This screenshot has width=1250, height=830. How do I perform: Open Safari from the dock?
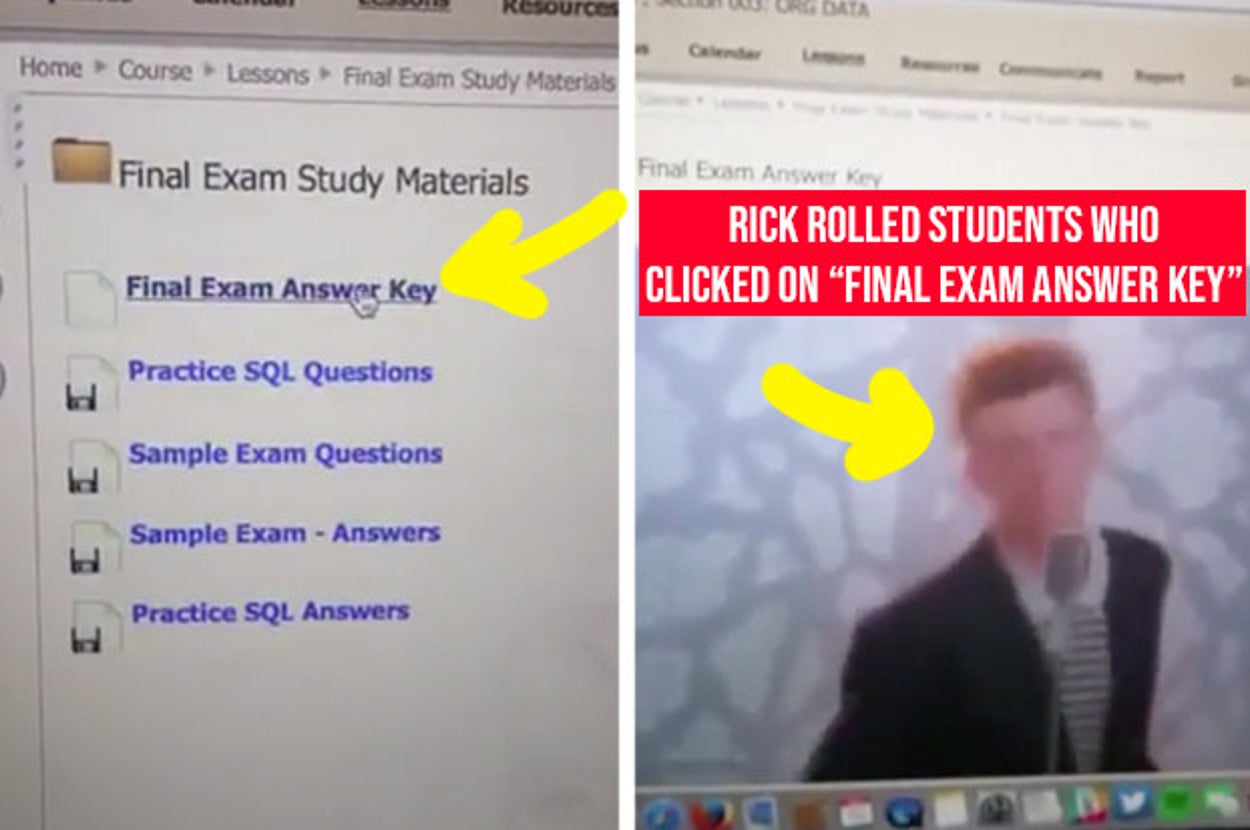pyautogui.click(x=661, y=812)
